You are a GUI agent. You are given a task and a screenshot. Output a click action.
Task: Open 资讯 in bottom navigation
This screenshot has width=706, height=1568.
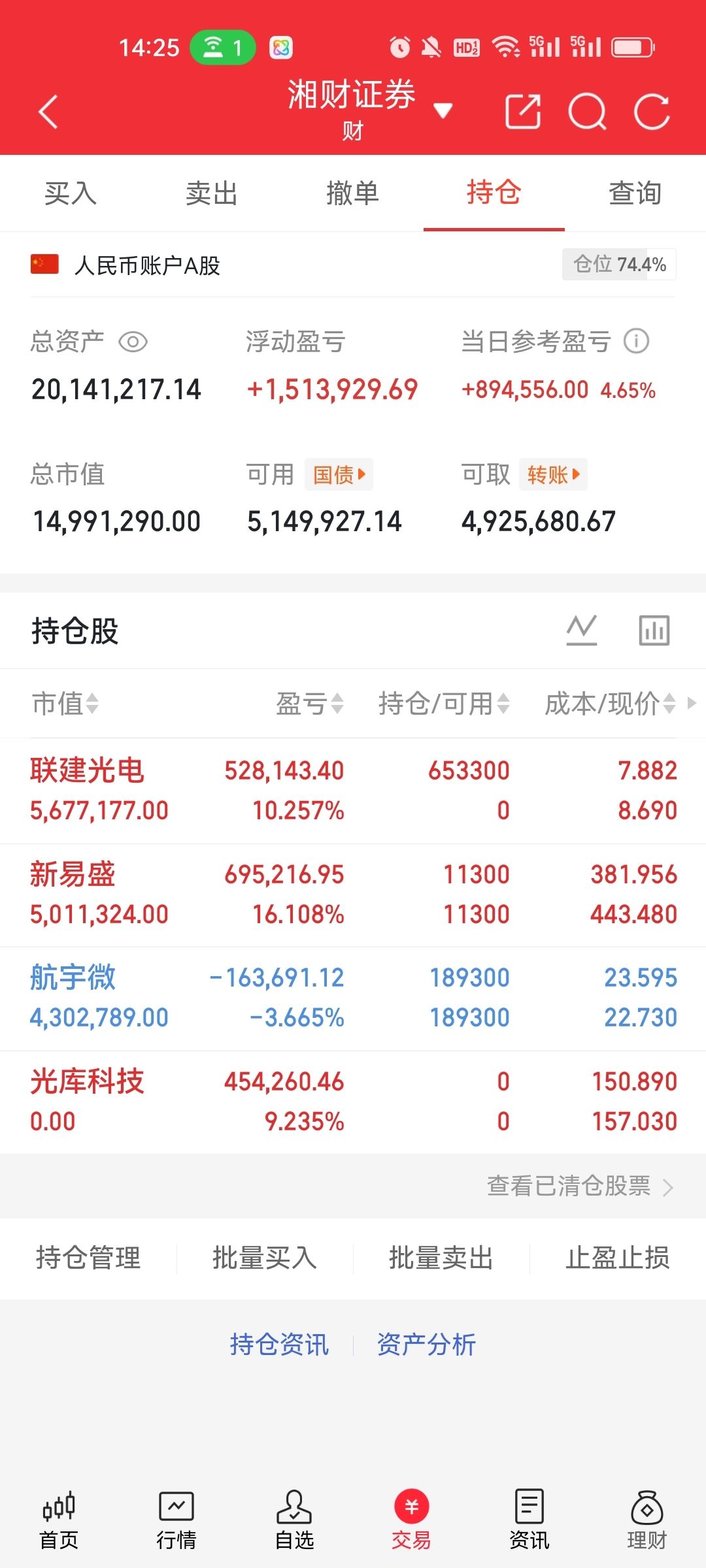pos(529,1521)
